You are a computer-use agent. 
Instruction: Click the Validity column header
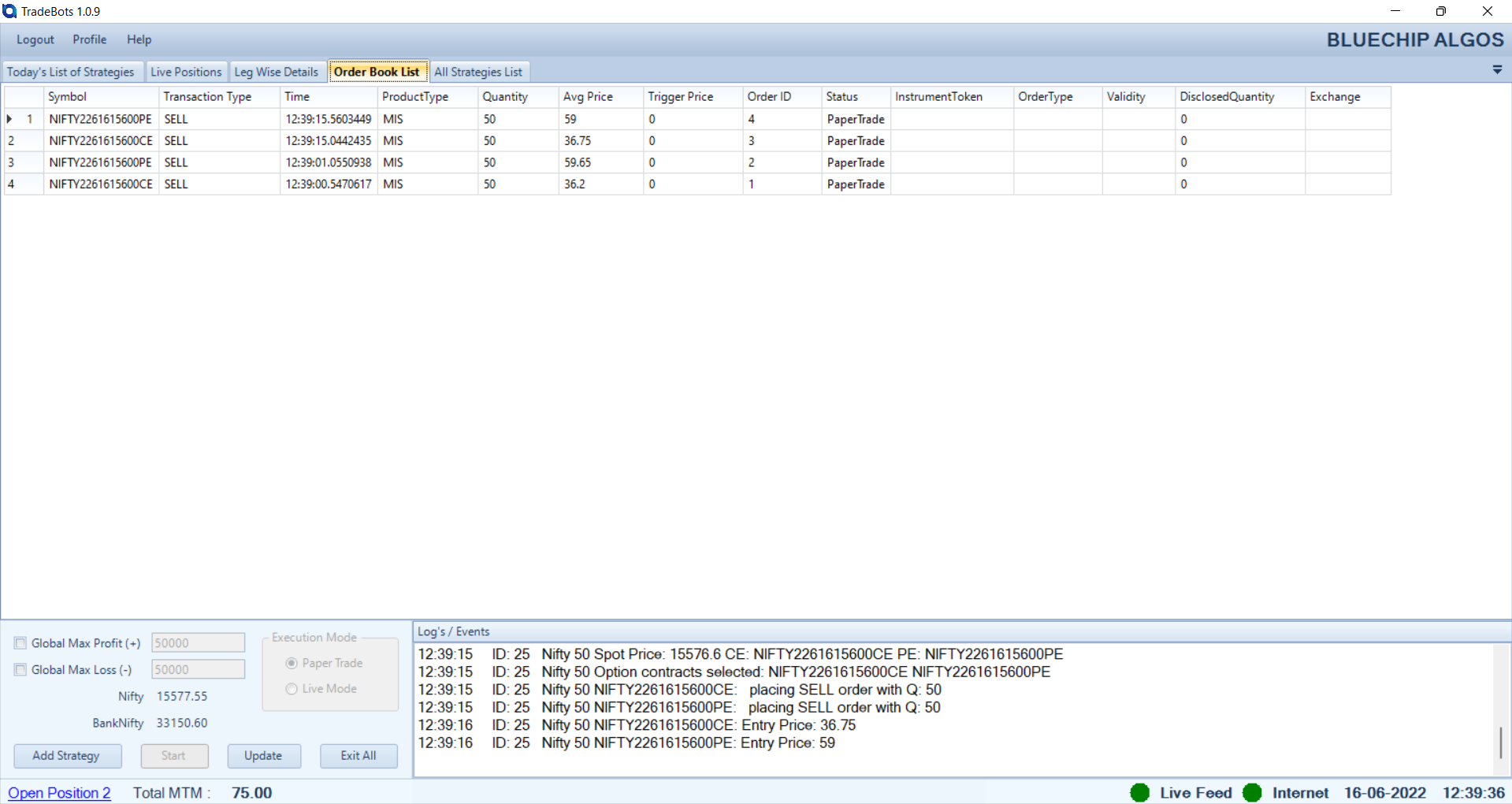coord(1139,97)
